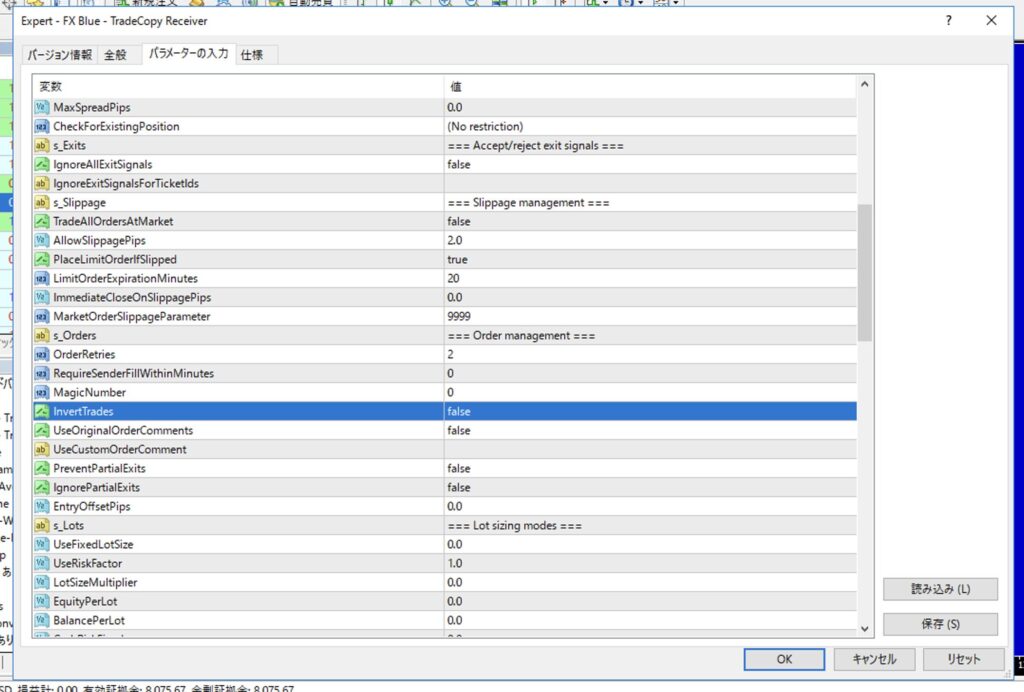Screen dimensions: 1024x692
Task: Click the リセット button
Action: pyautogui.click(x=964, y=659)
